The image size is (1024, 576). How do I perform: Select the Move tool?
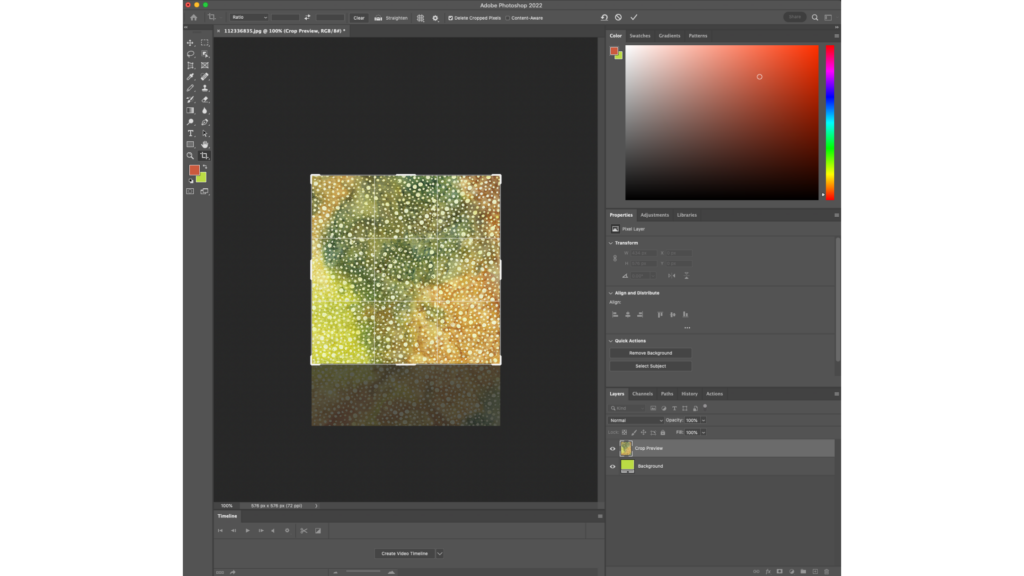(190, 43)
